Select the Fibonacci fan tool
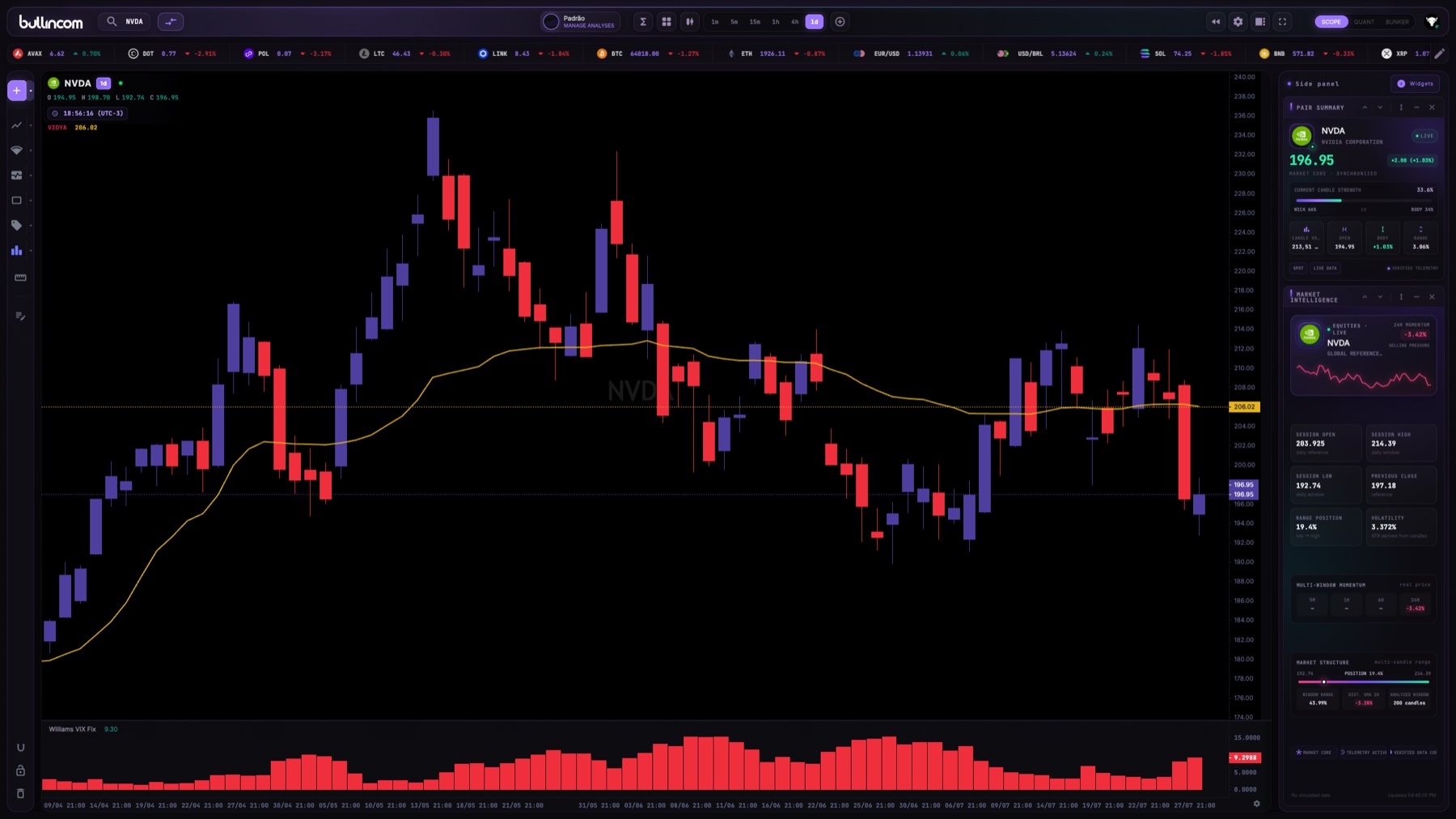Viewport: 1456px width, 819px height. 16,151
